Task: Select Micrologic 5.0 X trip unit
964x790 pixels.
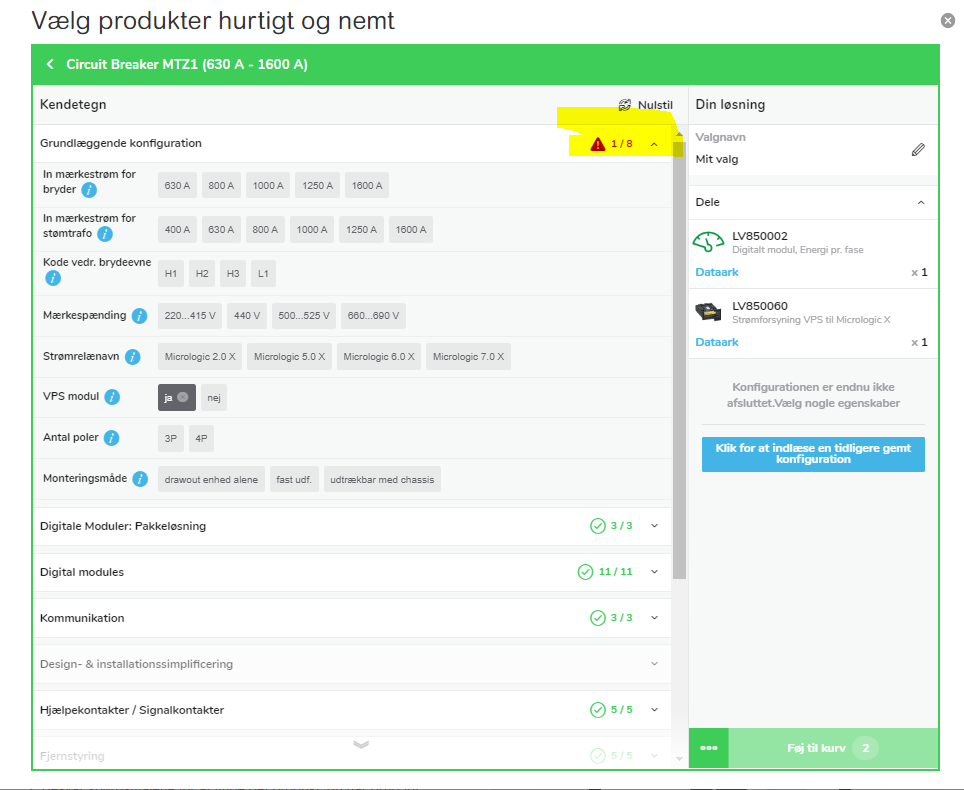Action: [290, 357]
